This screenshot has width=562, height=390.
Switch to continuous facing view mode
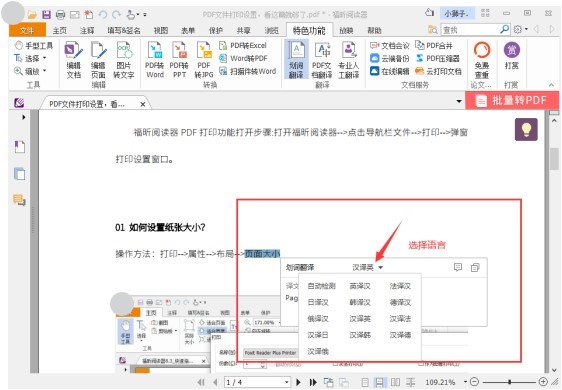point(410,382)
